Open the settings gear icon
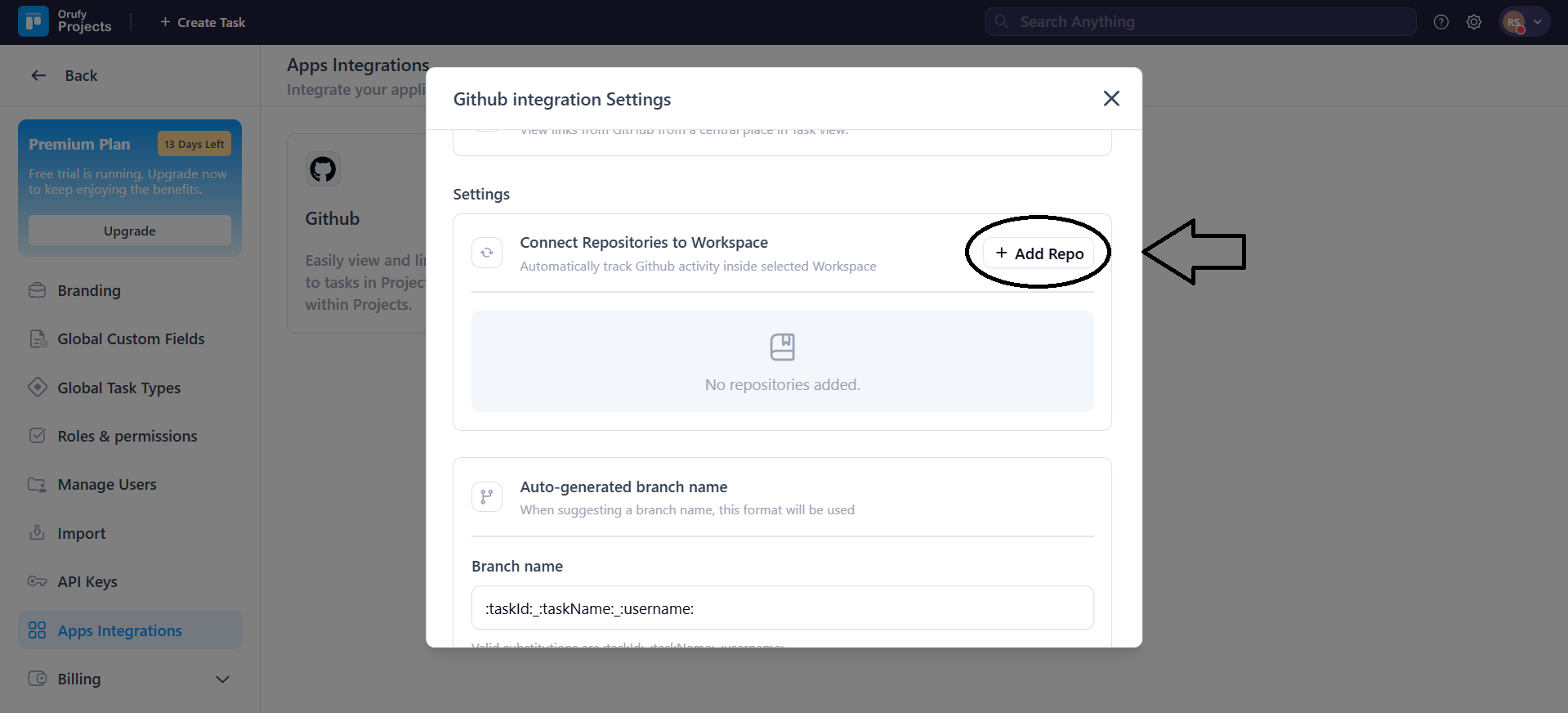 1473,22
